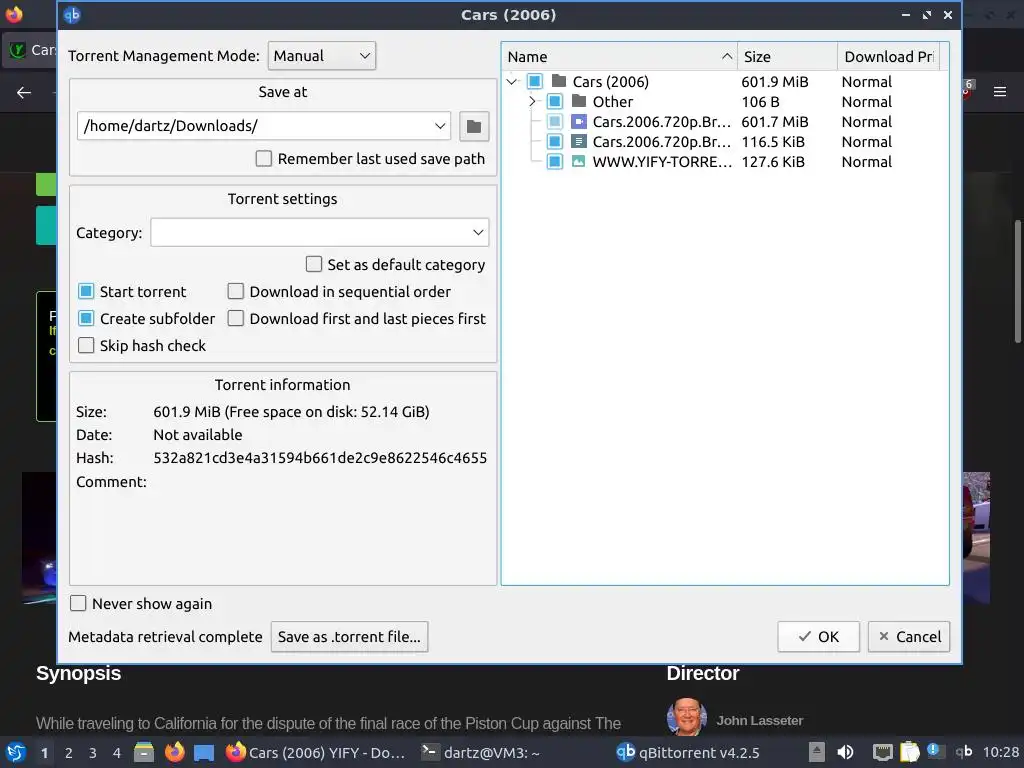Open the clipboard manager tray icon

pos(909,752)
